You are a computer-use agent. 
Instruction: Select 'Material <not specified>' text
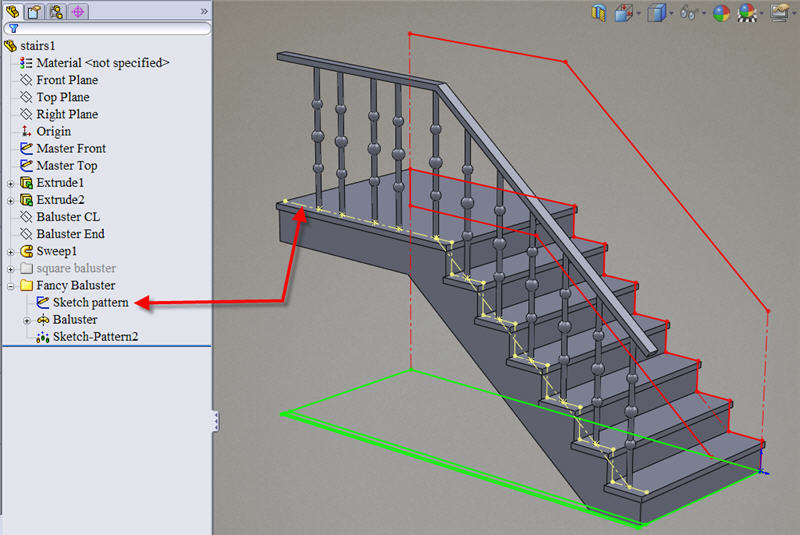click(103, 63)
